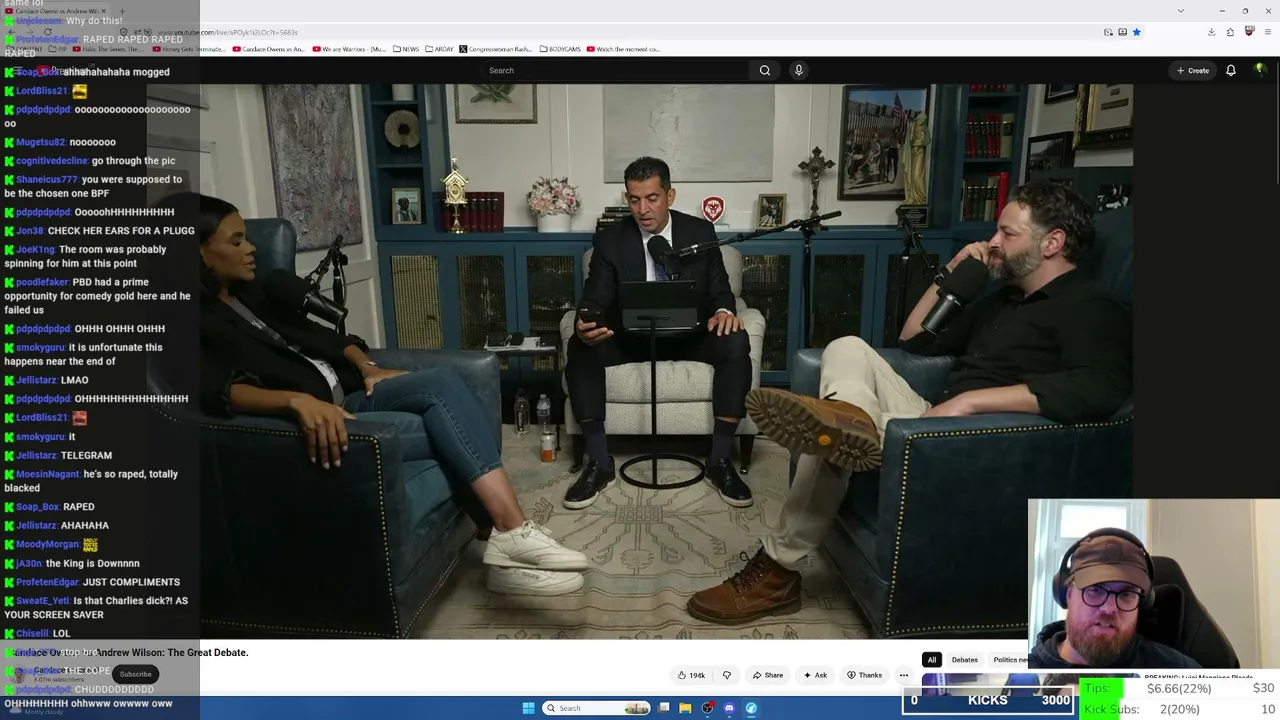Click chat username SweatE_Yeti
1280x720 pixels.
click(43, 600)
